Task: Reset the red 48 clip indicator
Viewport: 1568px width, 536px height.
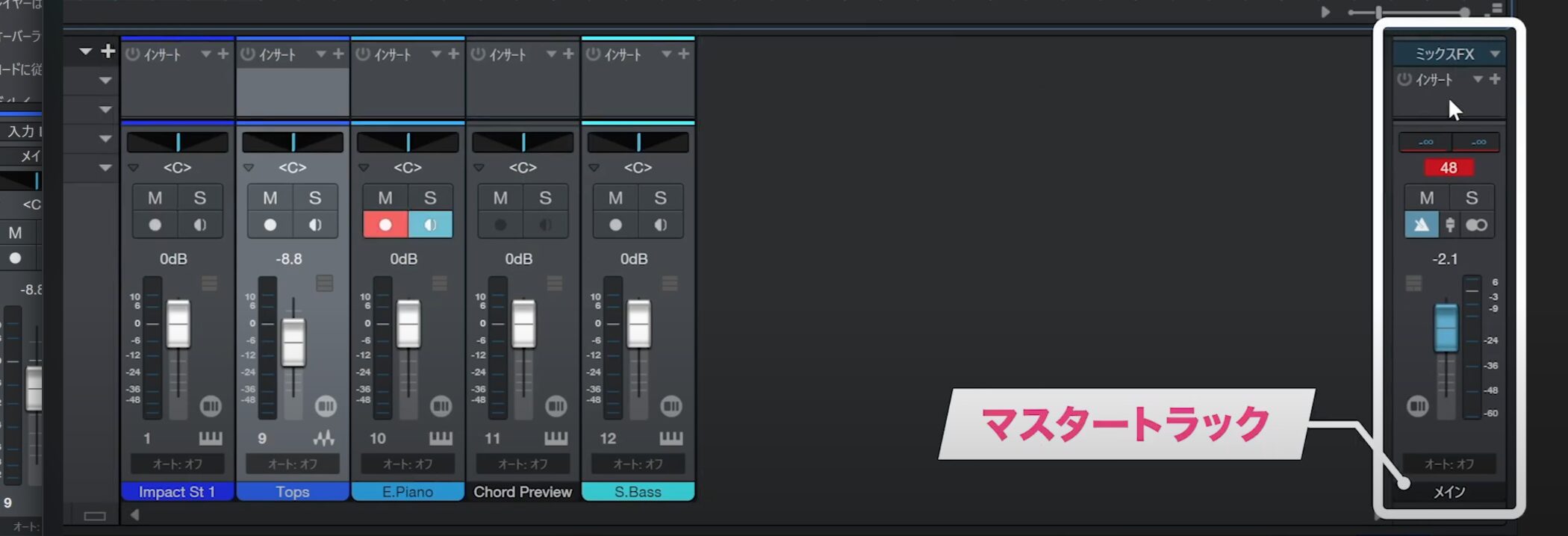Action: (1448, 168)
